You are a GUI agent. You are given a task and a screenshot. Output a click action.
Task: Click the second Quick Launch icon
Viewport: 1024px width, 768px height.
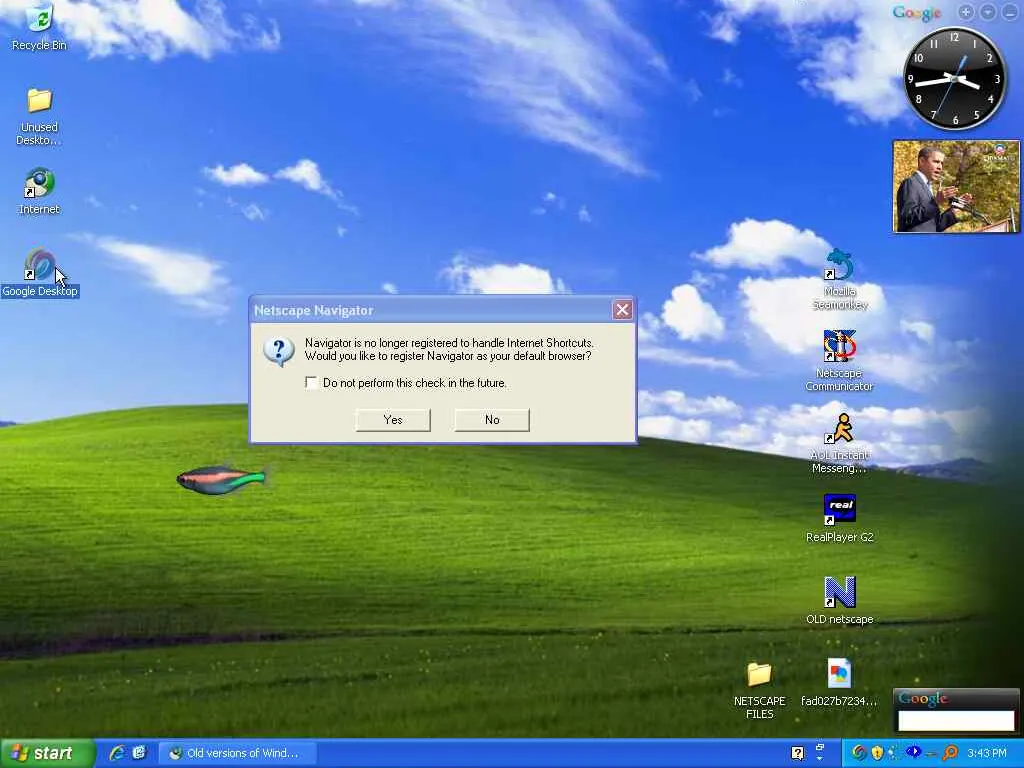pos(140,753)
